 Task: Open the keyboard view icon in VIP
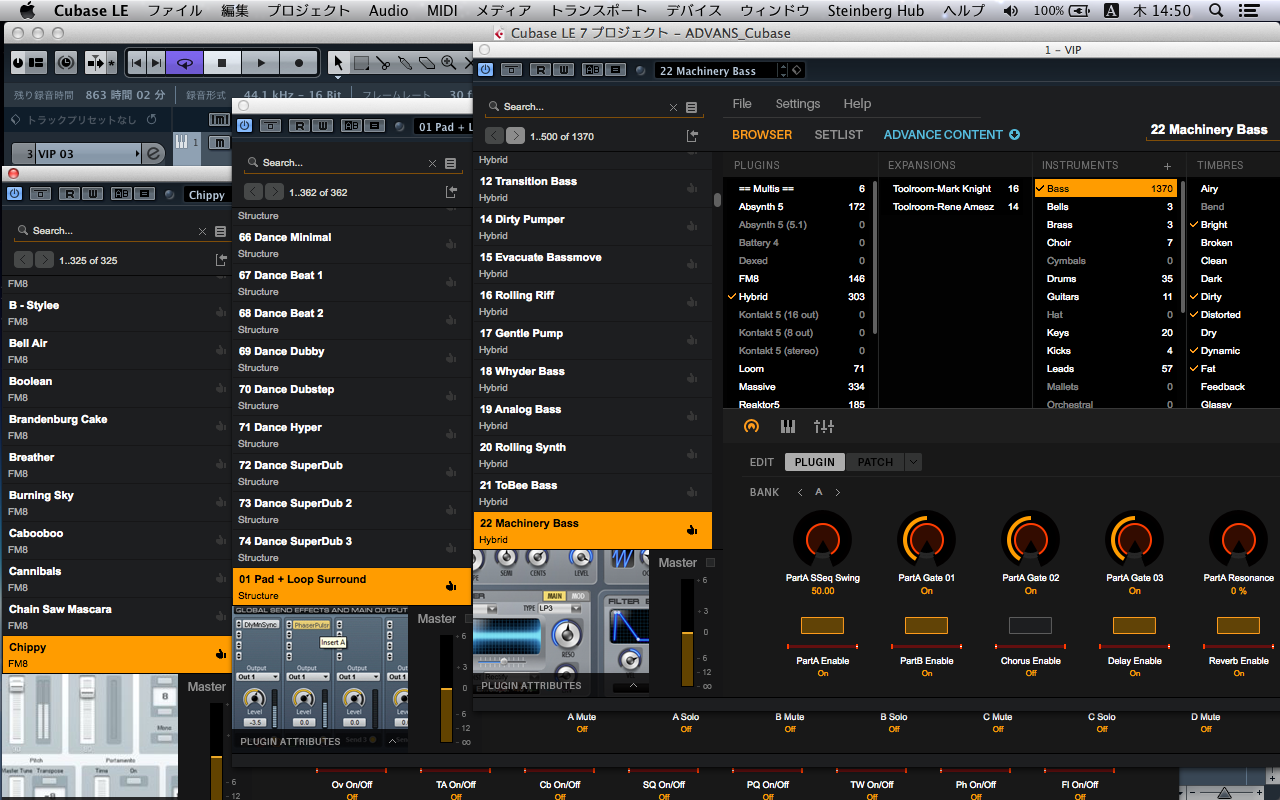pyautogui.click(x=788, y=426)
